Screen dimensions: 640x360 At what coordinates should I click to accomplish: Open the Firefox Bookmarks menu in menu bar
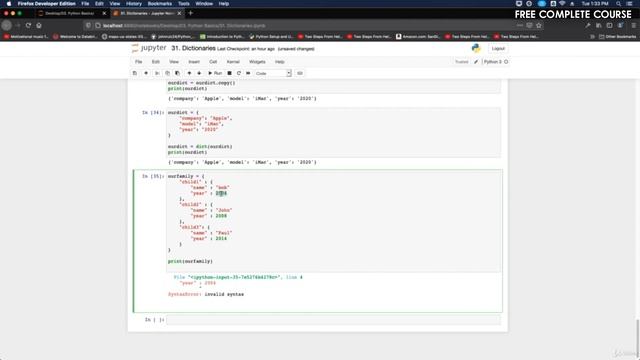tap(160, 4)
